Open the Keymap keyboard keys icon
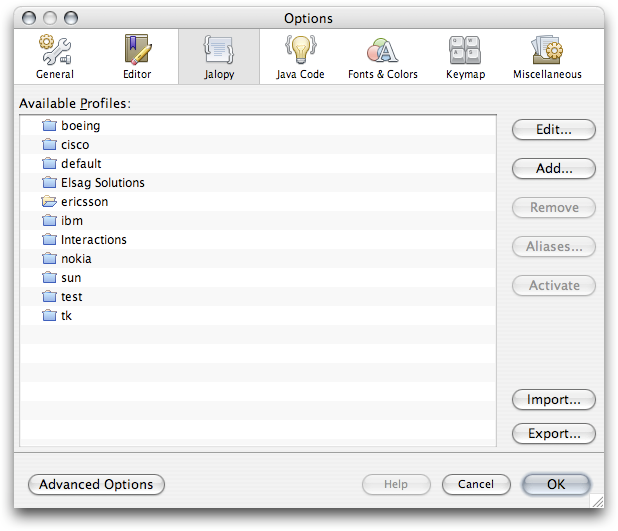The height and width of the screenshot is (531, 618). tap(465, 50)
